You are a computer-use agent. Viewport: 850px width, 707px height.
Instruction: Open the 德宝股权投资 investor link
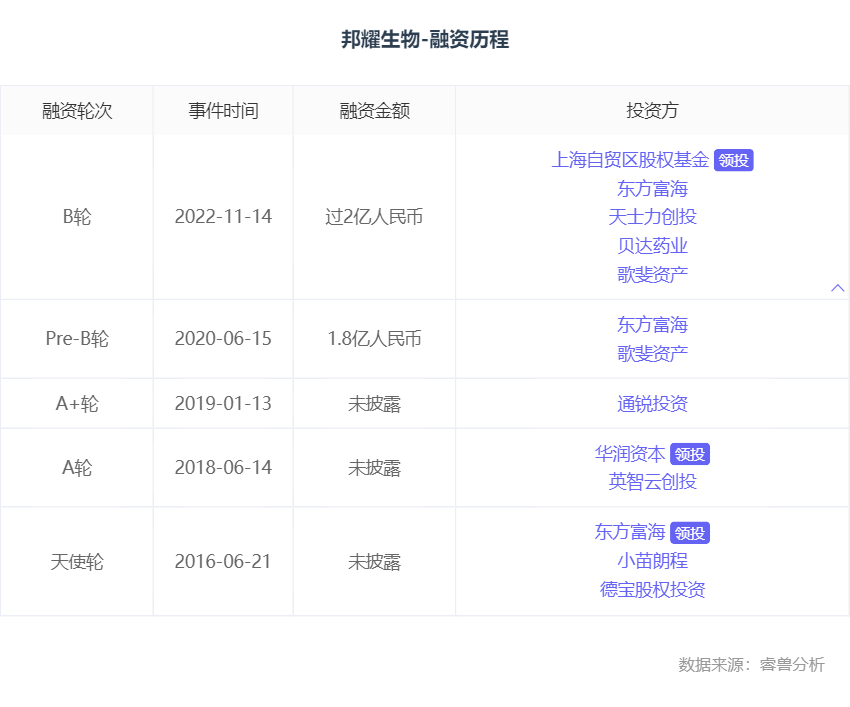652,589
